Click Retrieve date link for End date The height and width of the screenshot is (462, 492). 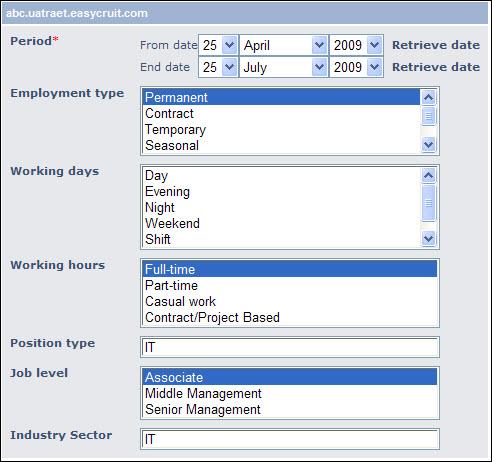436,67
